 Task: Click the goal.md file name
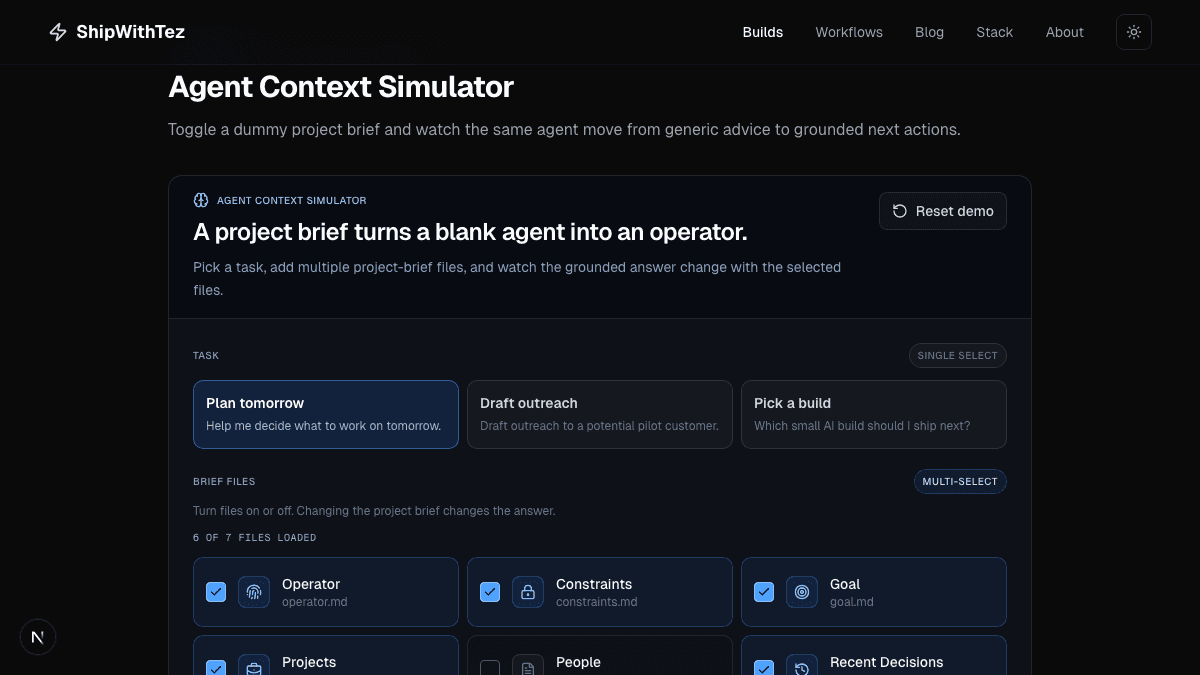click(x=852, y=602)
